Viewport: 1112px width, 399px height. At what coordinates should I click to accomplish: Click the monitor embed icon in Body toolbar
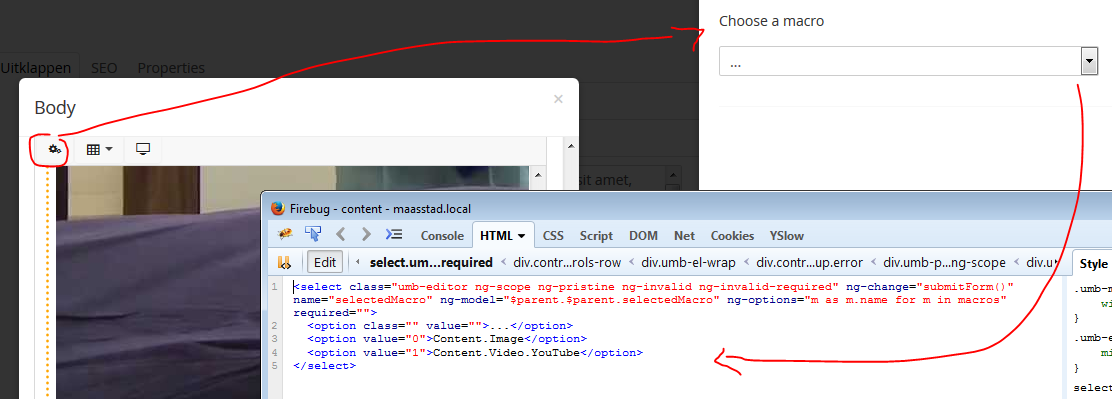click(143, 150)
